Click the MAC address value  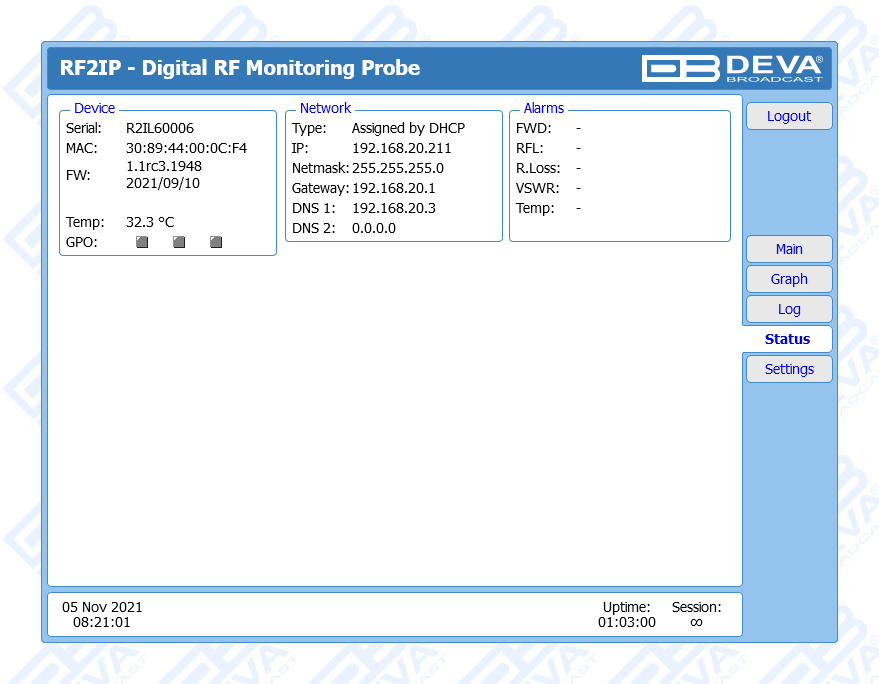point(186,148)
